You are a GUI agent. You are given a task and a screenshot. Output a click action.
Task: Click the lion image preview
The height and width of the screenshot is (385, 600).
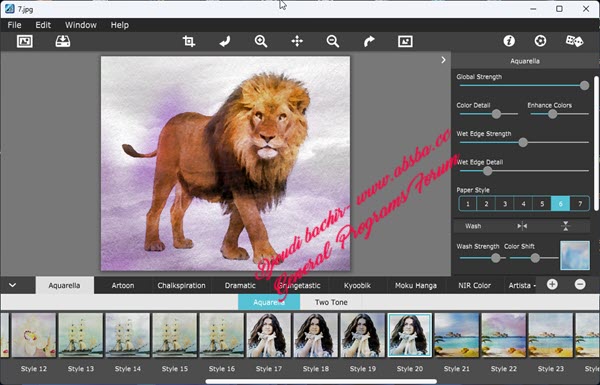tap(225, 163)
